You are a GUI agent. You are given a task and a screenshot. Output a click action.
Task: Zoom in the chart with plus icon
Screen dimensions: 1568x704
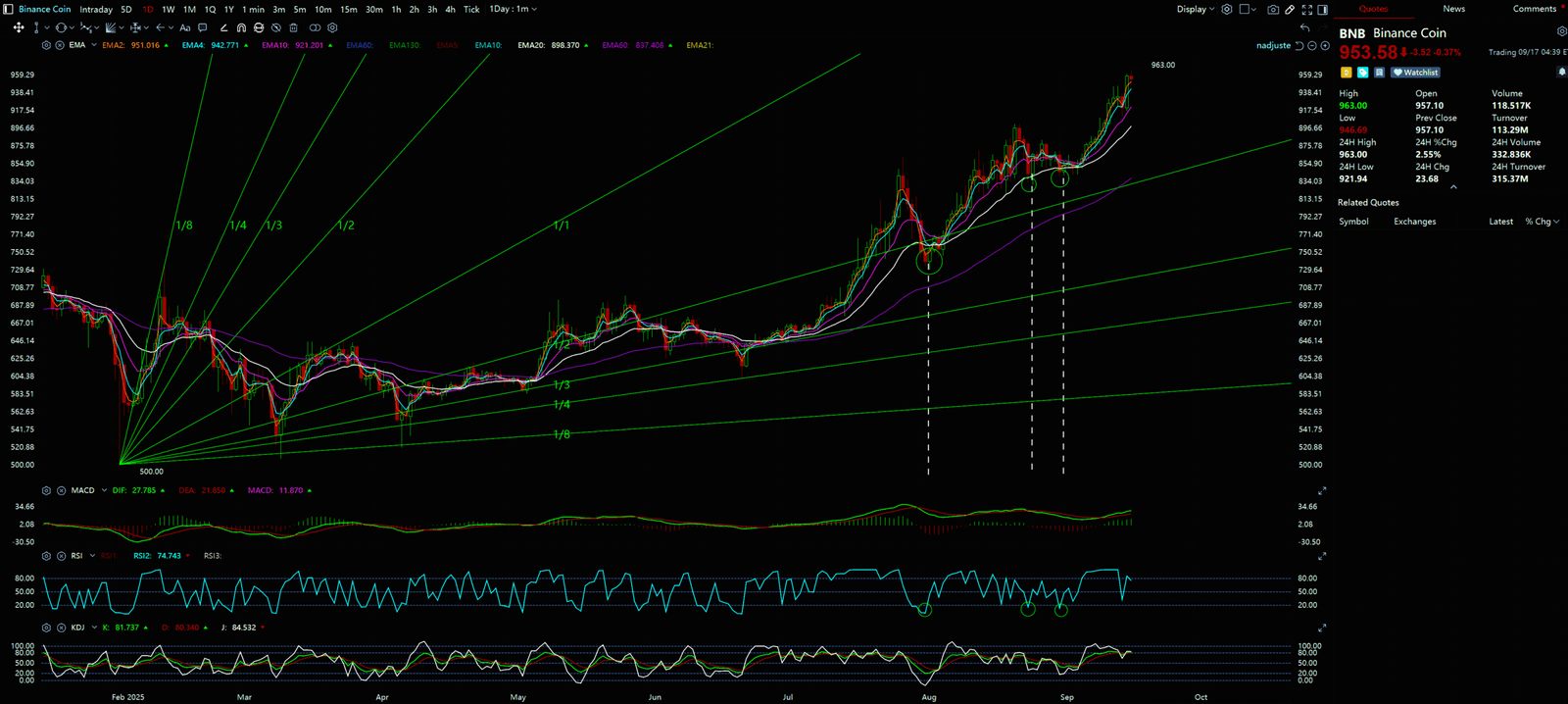(1325, 46)
